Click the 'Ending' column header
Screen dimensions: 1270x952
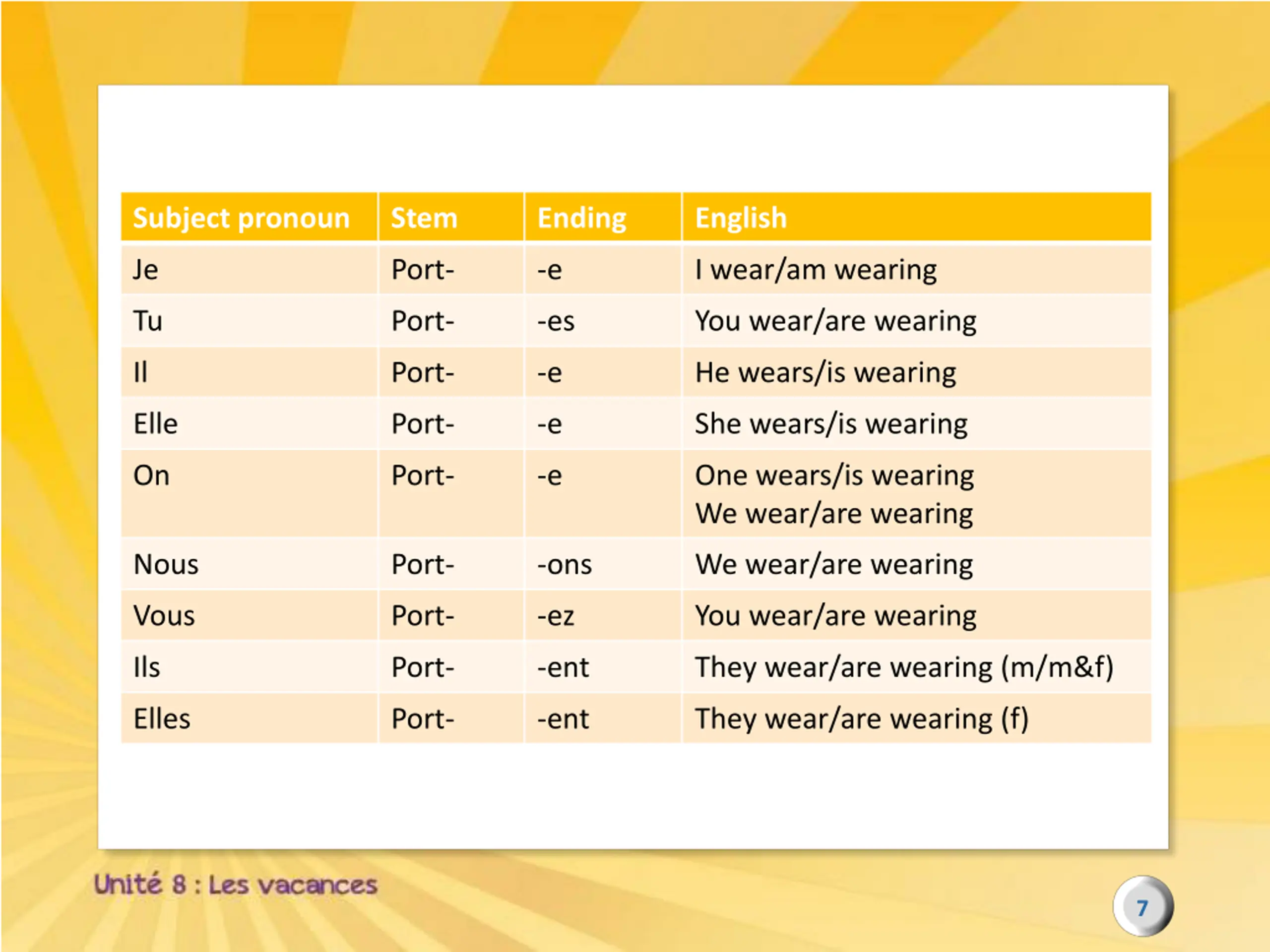[x=603, y=217]
